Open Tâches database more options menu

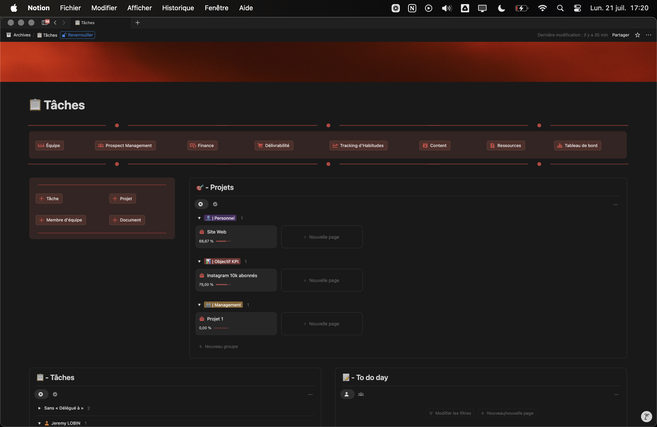click(x=310, y=394)
